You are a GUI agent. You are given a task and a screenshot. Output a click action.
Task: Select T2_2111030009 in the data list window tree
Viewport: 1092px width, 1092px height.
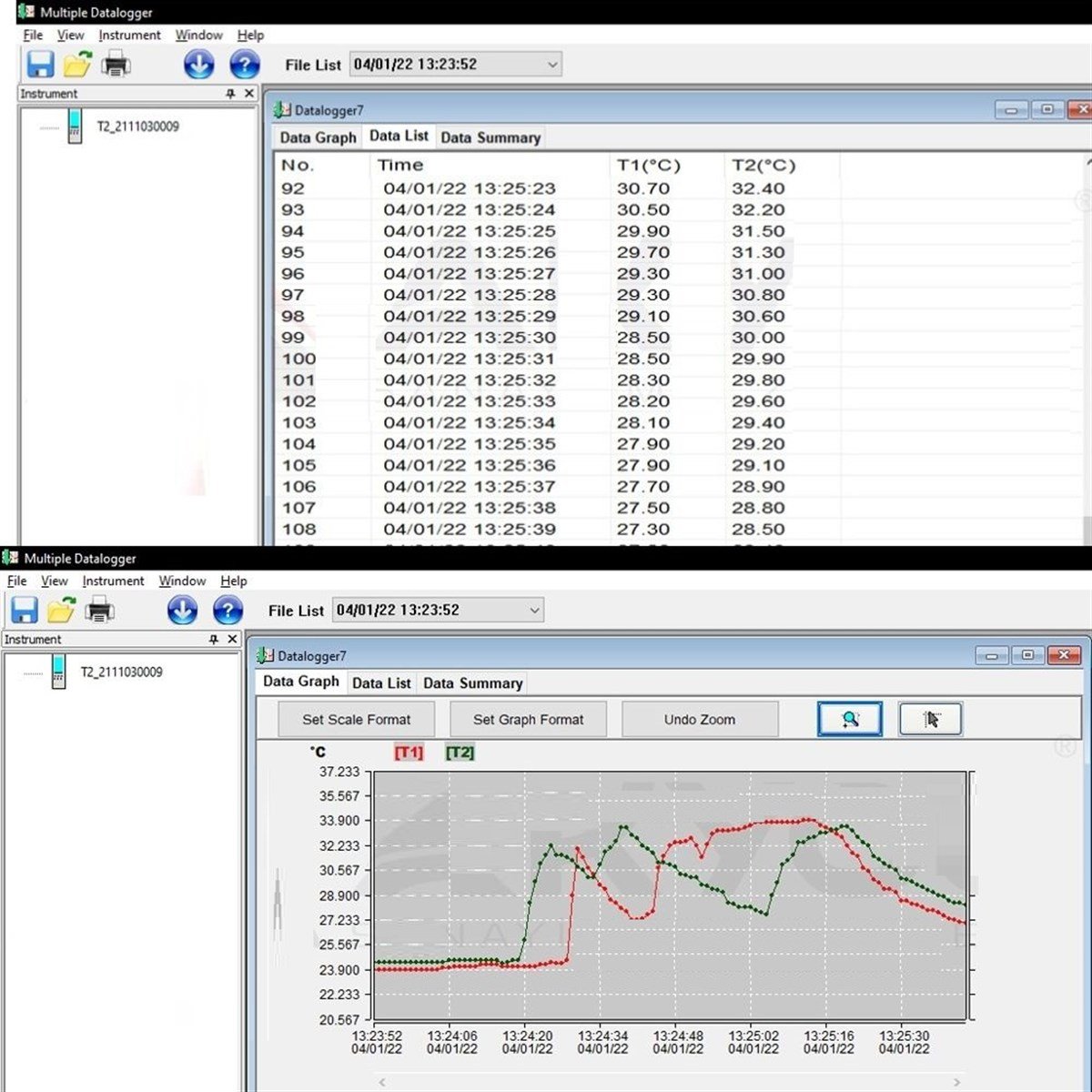(x=138, y=126)
